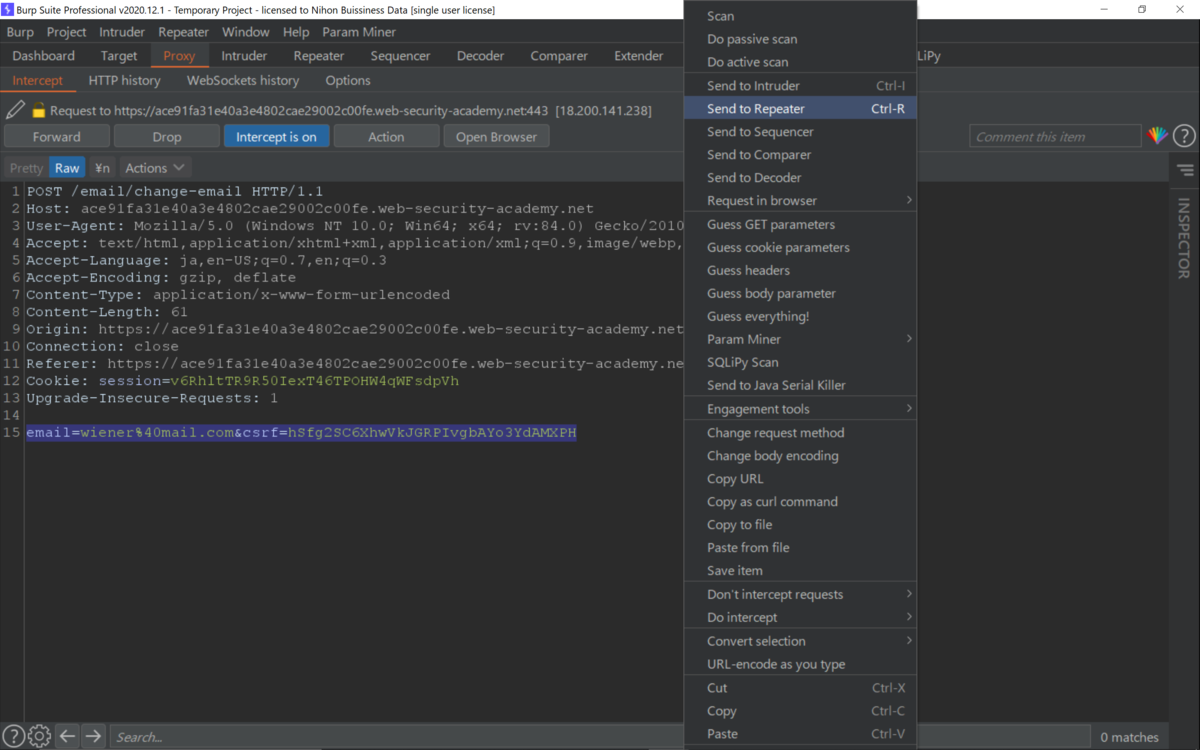
Task: Select Do active scan
Action: (x=800, y=62)
